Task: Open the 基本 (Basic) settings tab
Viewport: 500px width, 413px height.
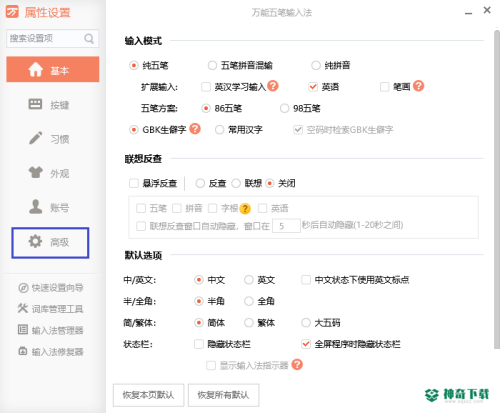Action: click(x=53, y=69)
